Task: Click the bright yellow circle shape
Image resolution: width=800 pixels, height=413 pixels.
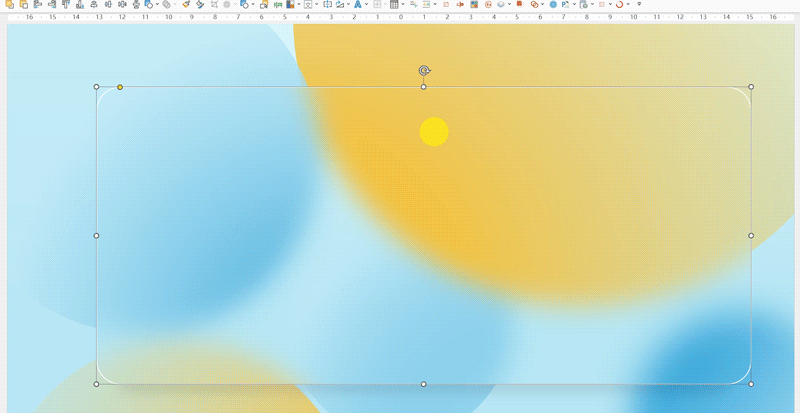Action: click(434, 132)
